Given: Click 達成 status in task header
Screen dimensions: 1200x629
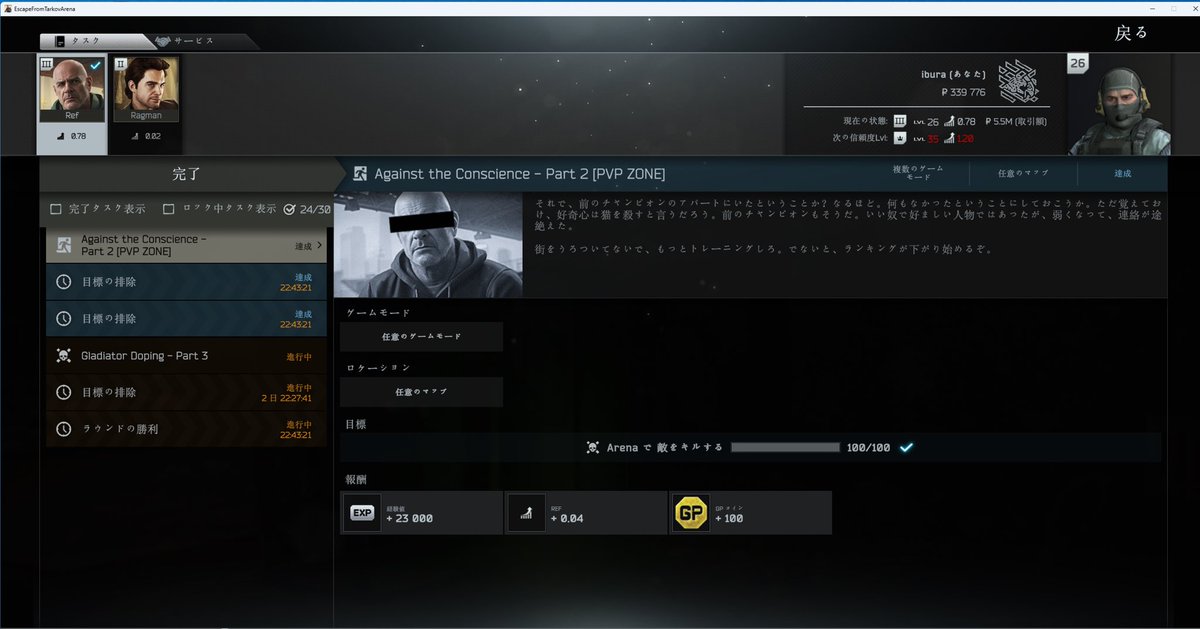Looking at the screenshot, I should tap(1122, 173).
